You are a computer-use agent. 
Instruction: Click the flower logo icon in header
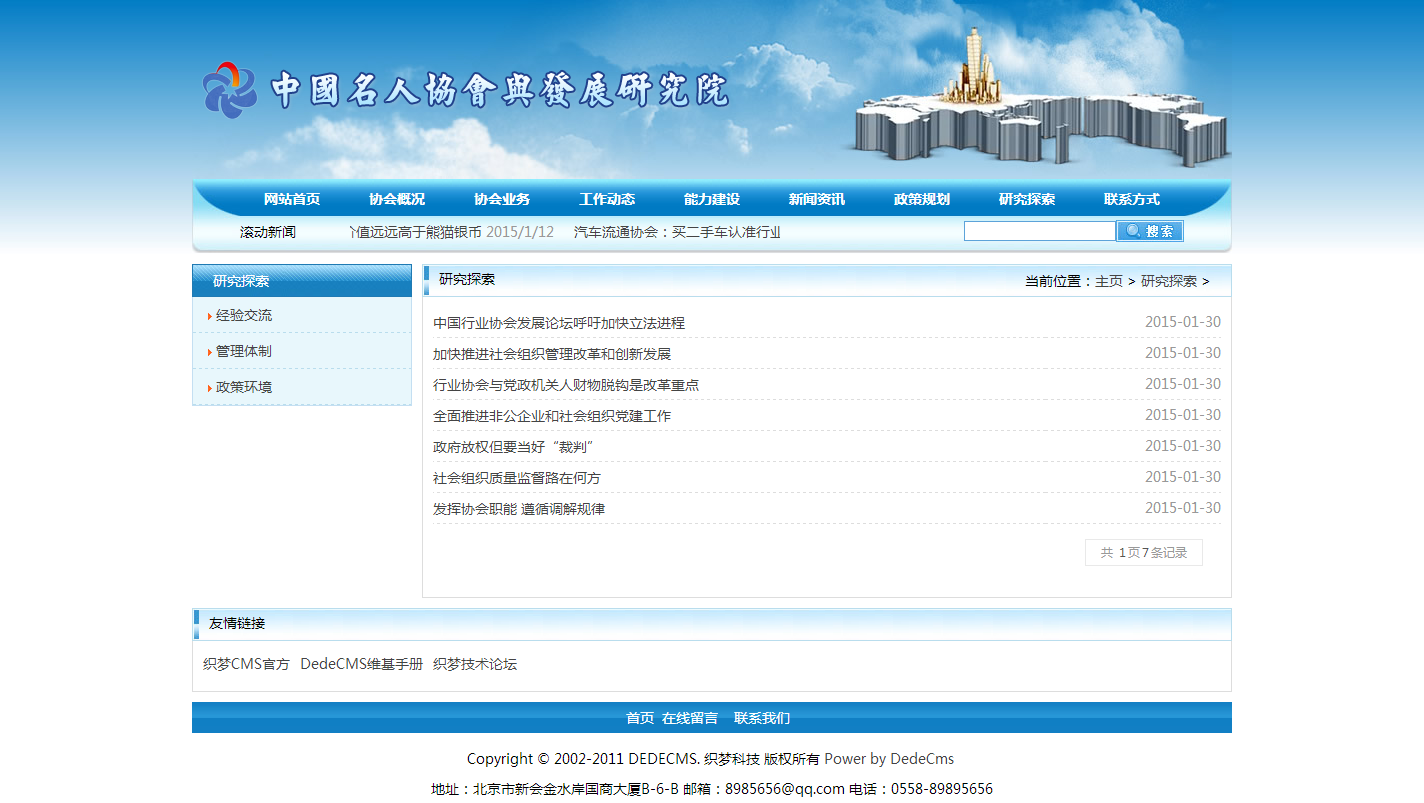(230, 90)
